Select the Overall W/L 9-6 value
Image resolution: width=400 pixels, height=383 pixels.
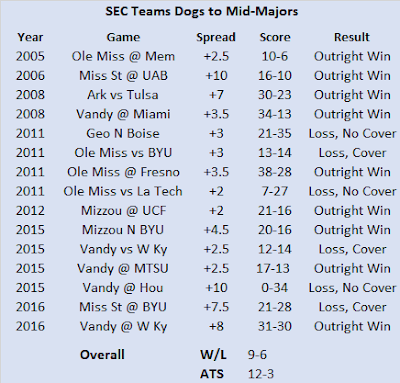(257, 355)
